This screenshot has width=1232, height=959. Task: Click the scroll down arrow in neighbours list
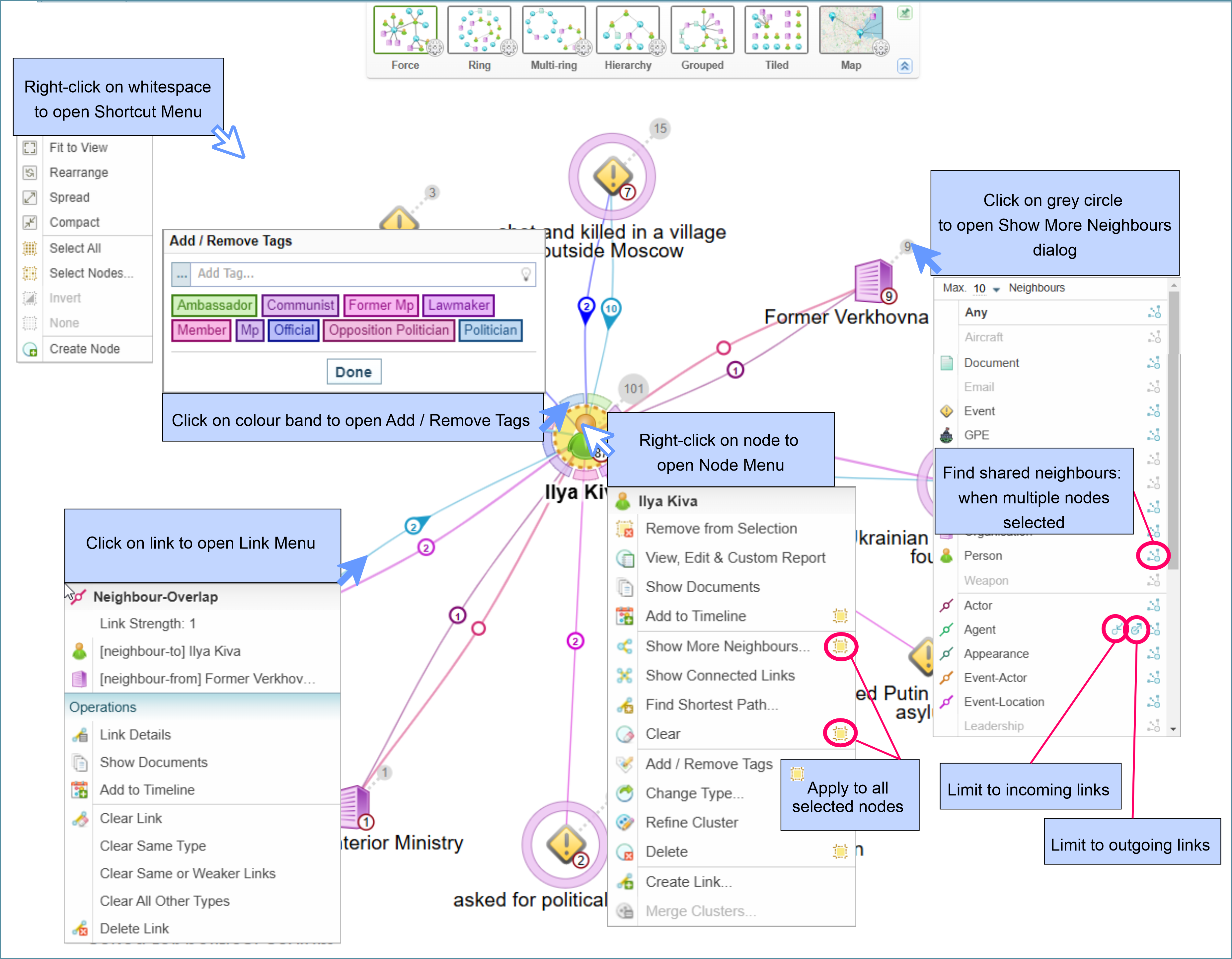1173,729
